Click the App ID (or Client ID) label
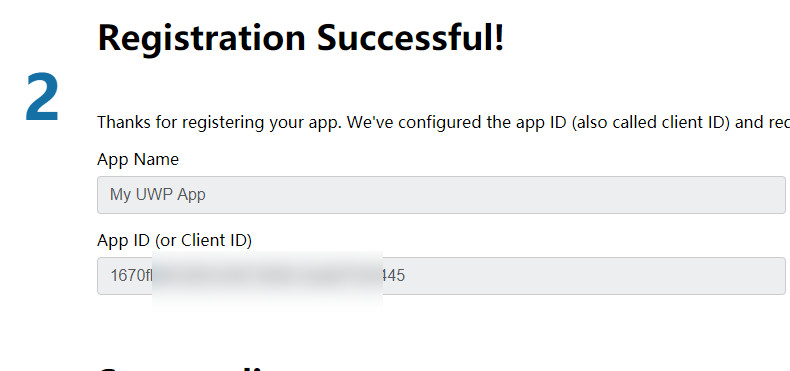Viewport: 790px width, 371px height. 174,241
